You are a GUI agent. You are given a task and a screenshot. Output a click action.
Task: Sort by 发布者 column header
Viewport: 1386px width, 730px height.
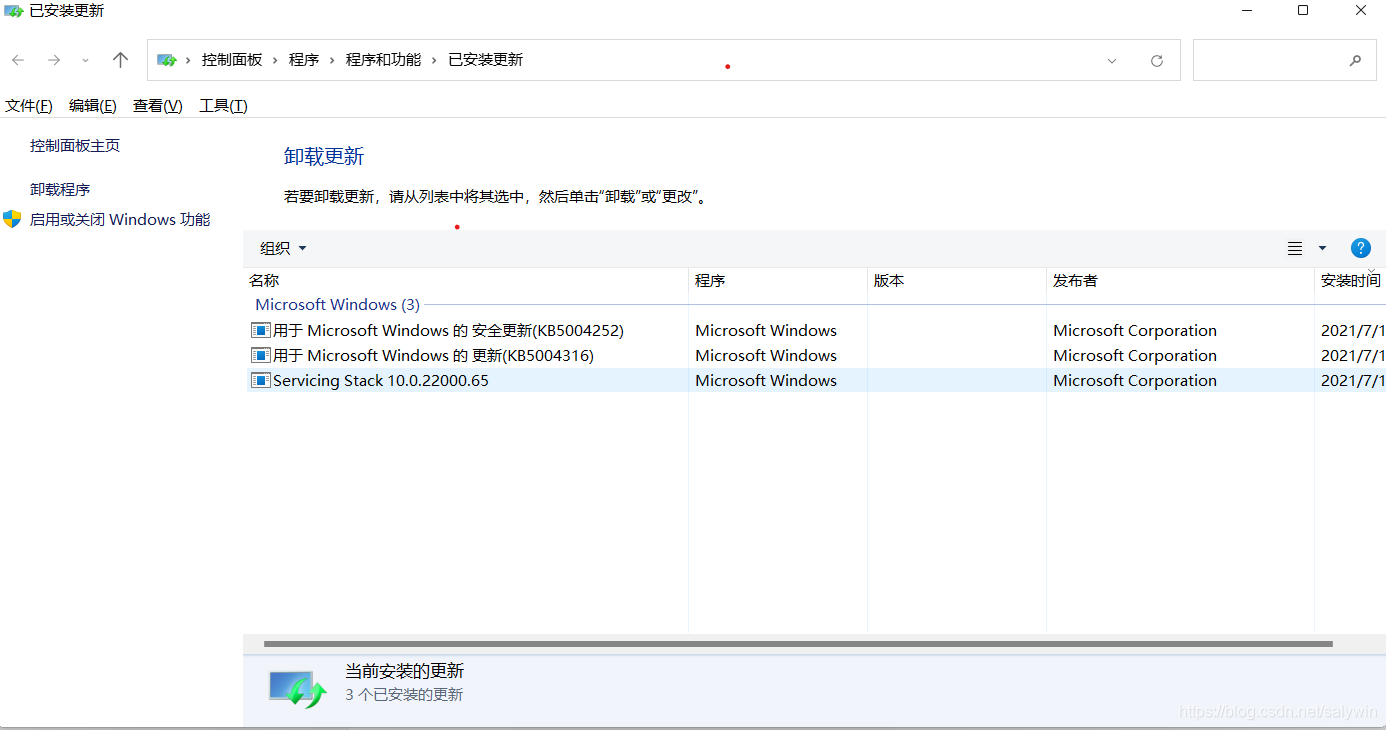click(1180, 281)
